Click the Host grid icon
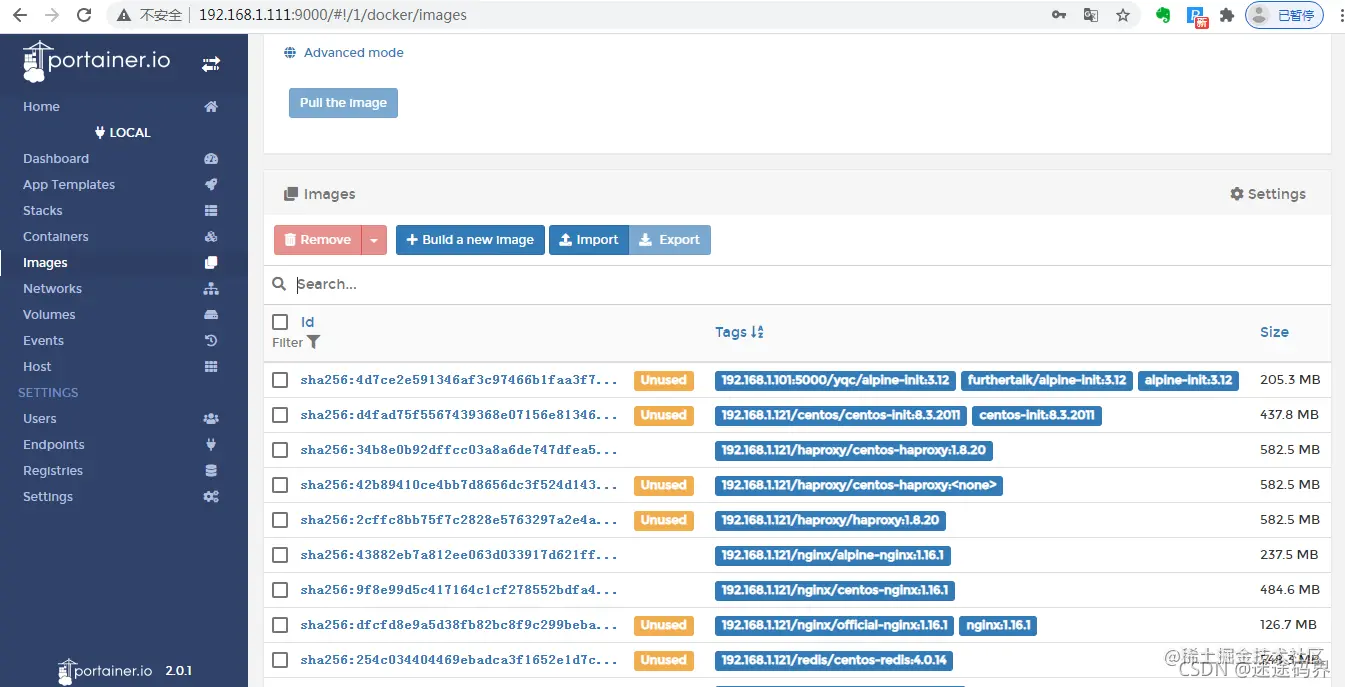This screenshot has height=687, width=1345. (211, 367)
